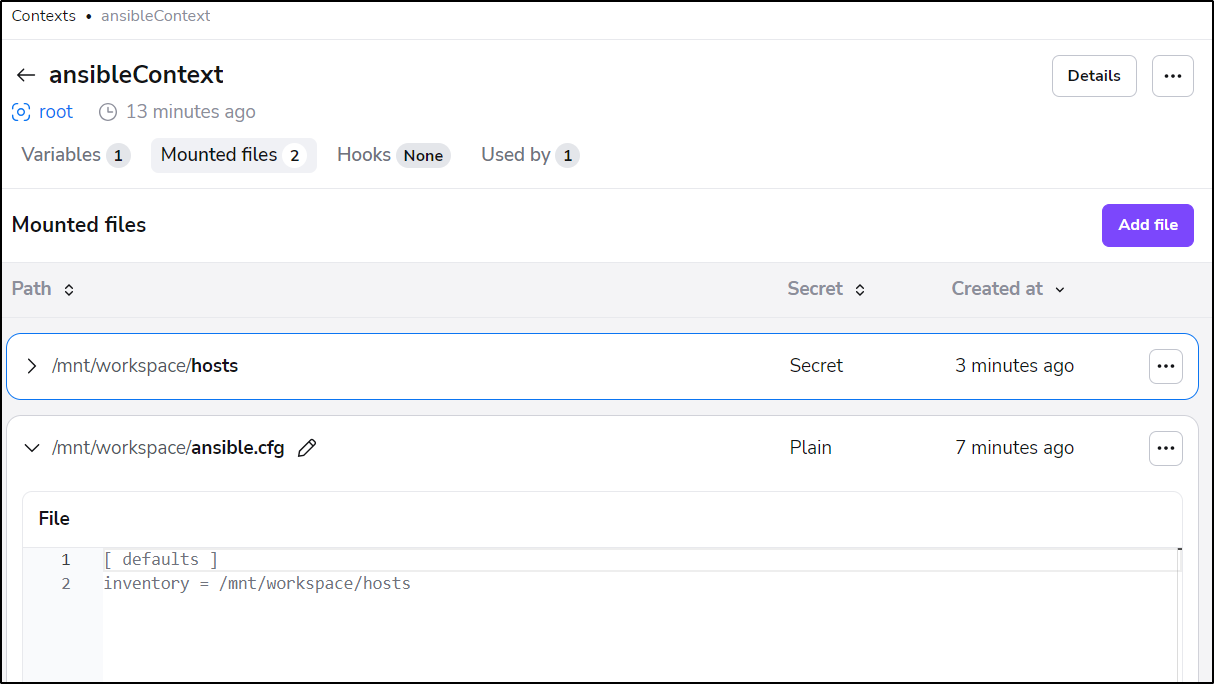1214x684 pixels.
Task: Open the root space link
Action: [56, 112]
